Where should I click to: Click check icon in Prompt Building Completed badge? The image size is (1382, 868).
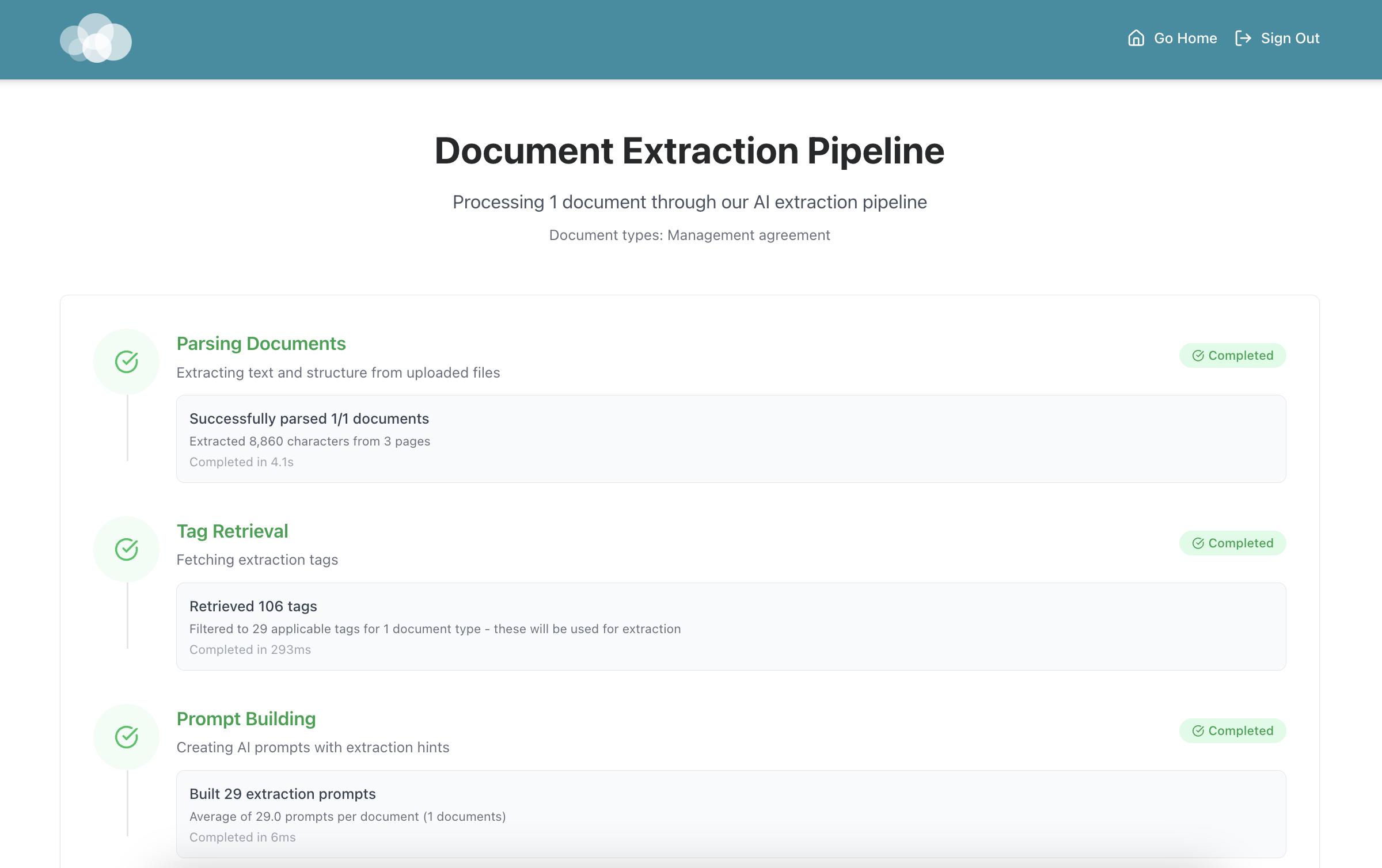pos(1198,731)
